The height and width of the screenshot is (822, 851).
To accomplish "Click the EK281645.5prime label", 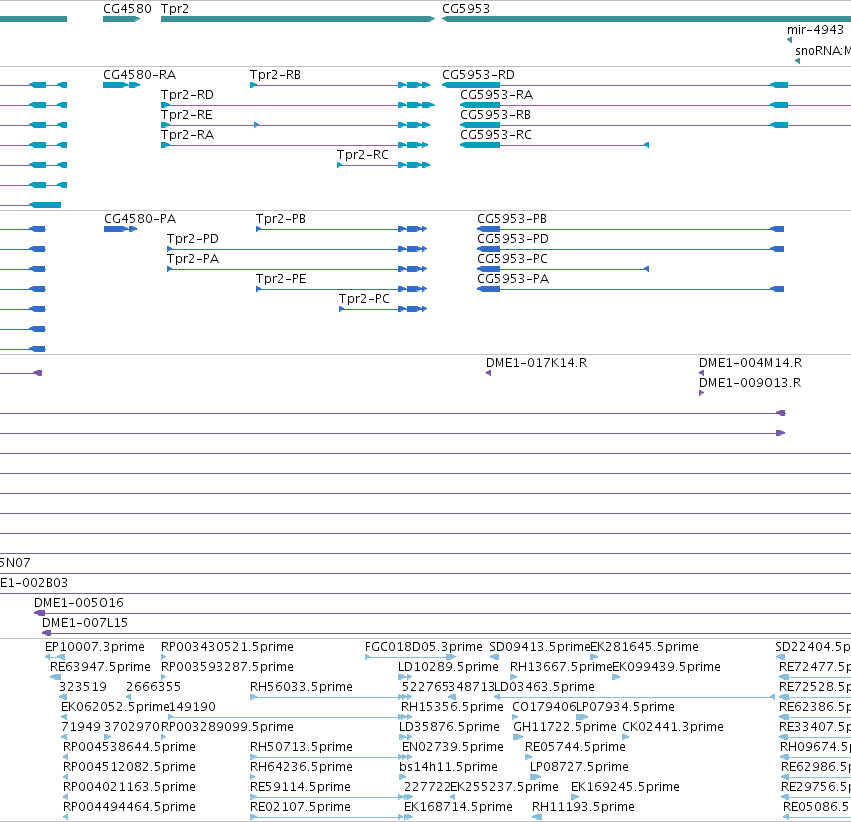I will coord(644,647).
